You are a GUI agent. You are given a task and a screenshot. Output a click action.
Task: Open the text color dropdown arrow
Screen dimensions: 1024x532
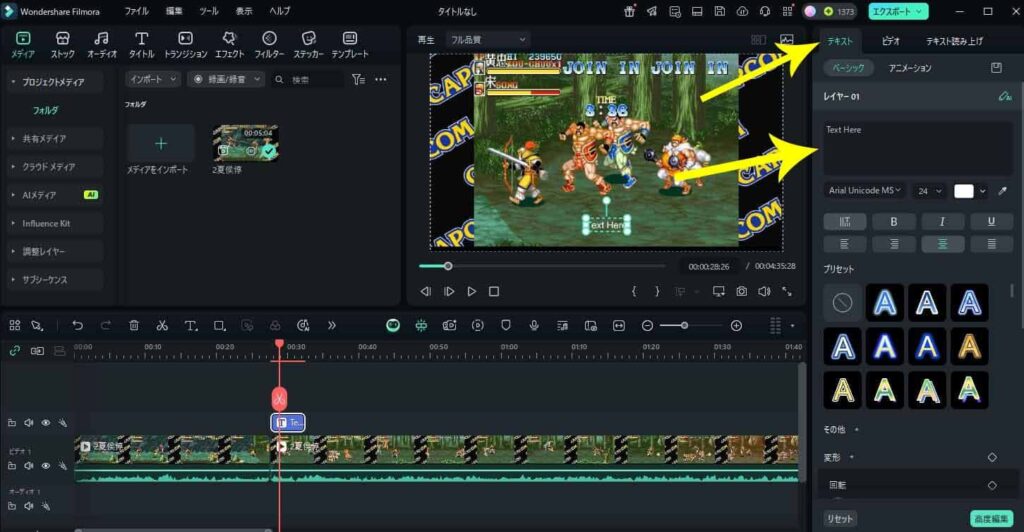tap(983, 191)
